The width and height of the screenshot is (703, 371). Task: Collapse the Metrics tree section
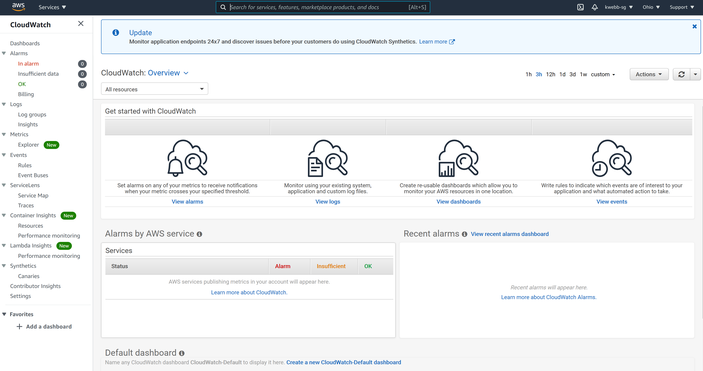tap(4, 135)
